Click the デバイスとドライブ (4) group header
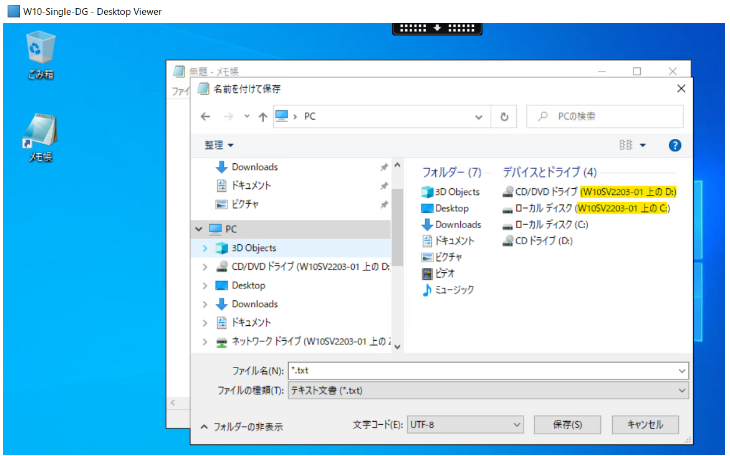 [x=549, y=172]
